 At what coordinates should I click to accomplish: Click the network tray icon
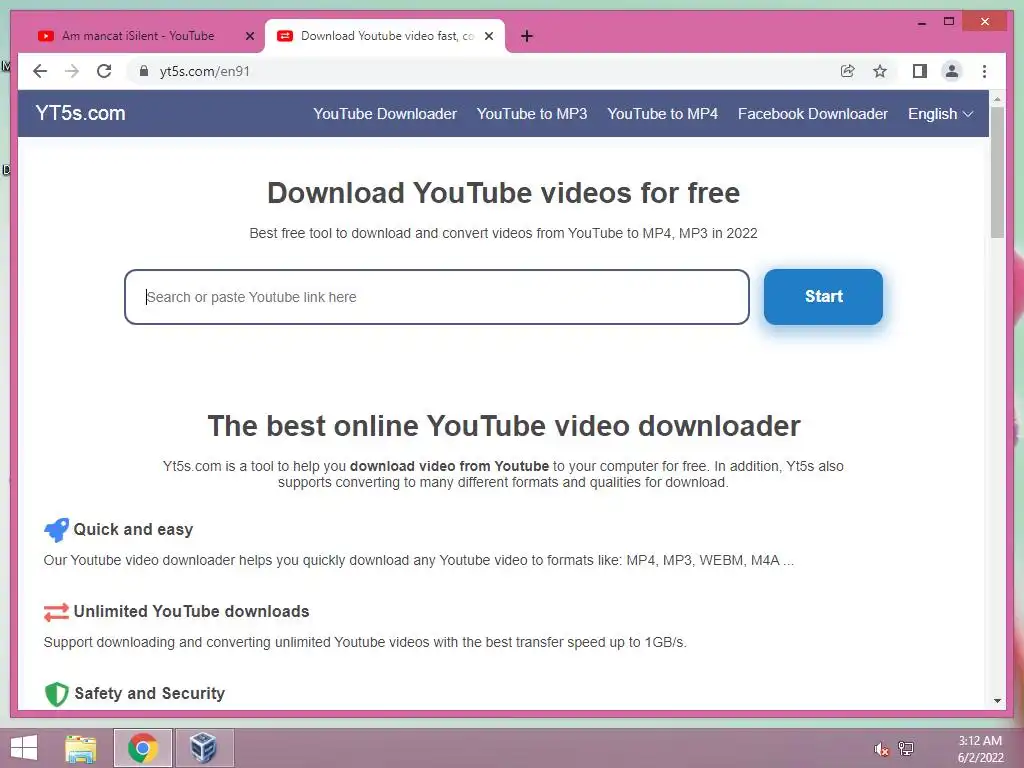tap(906, 749)
